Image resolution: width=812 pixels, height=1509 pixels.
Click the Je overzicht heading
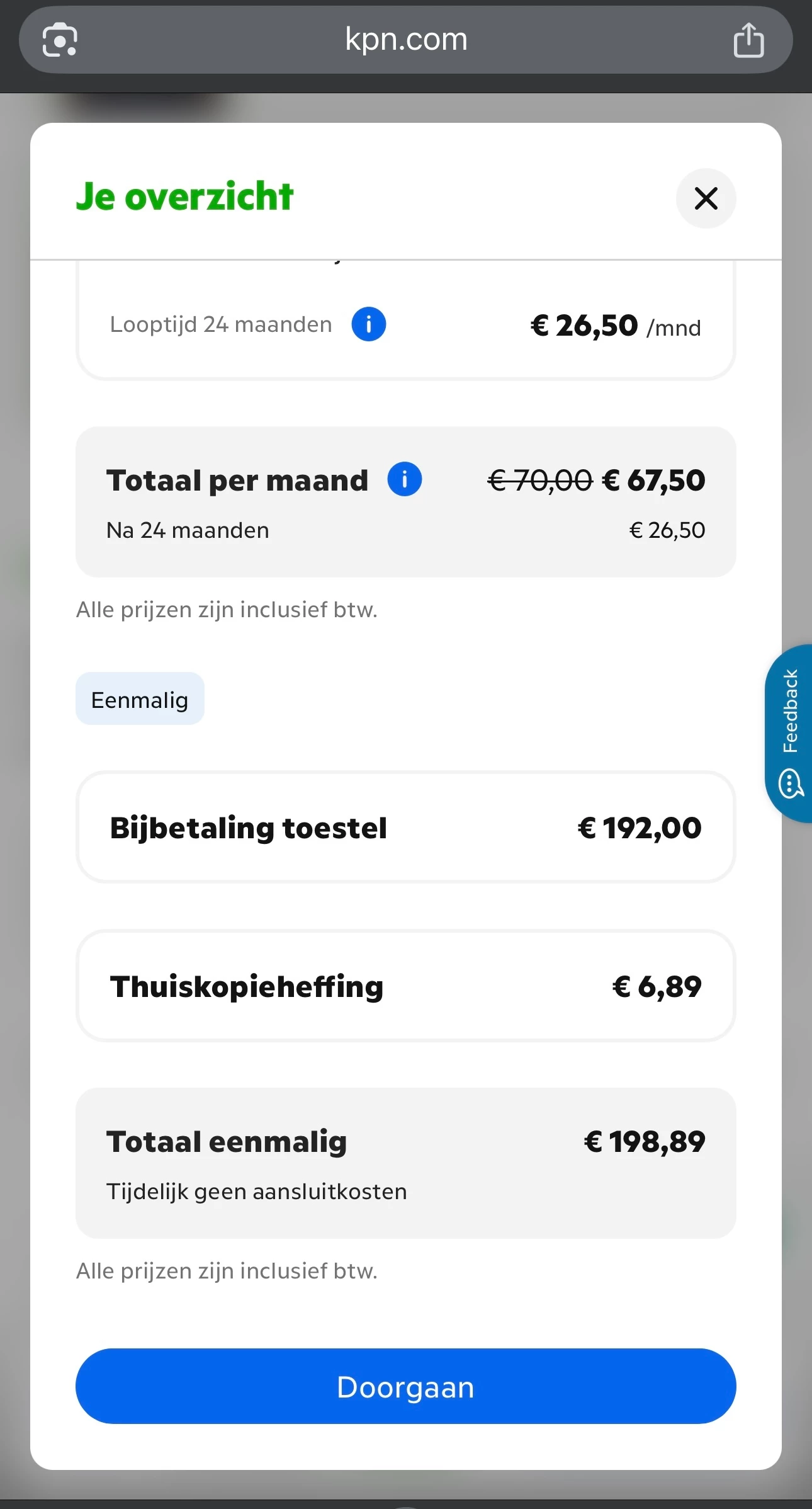click(x=184, y=196)
